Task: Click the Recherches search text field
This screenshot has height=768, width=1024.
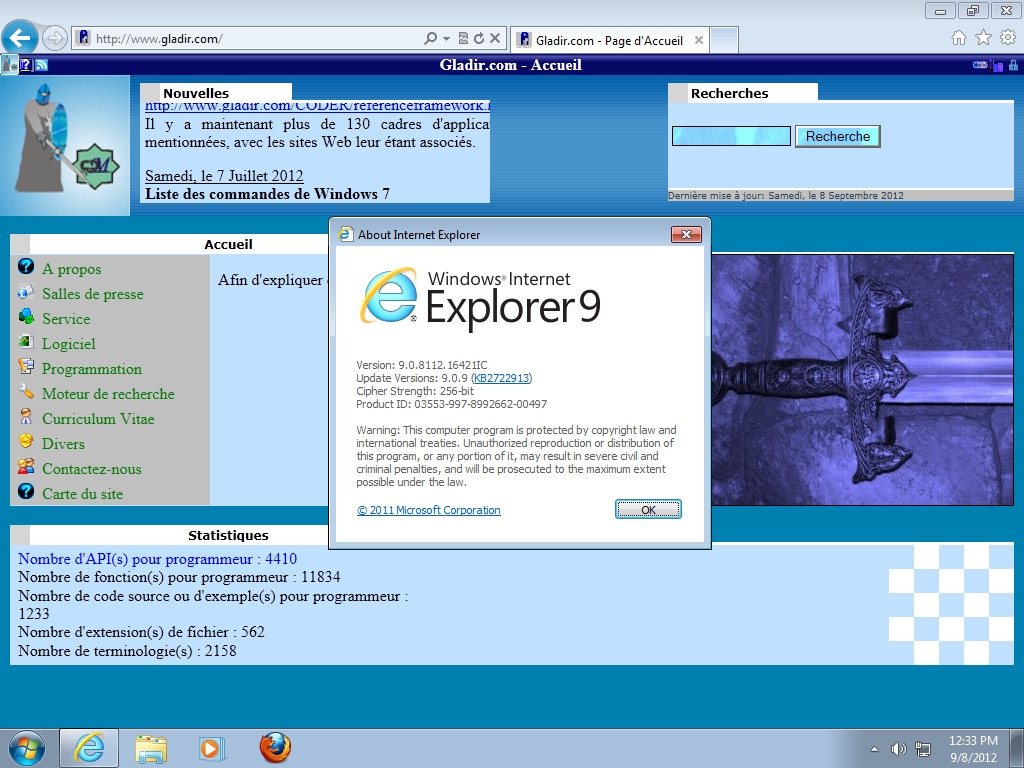Action: (731, 136)
